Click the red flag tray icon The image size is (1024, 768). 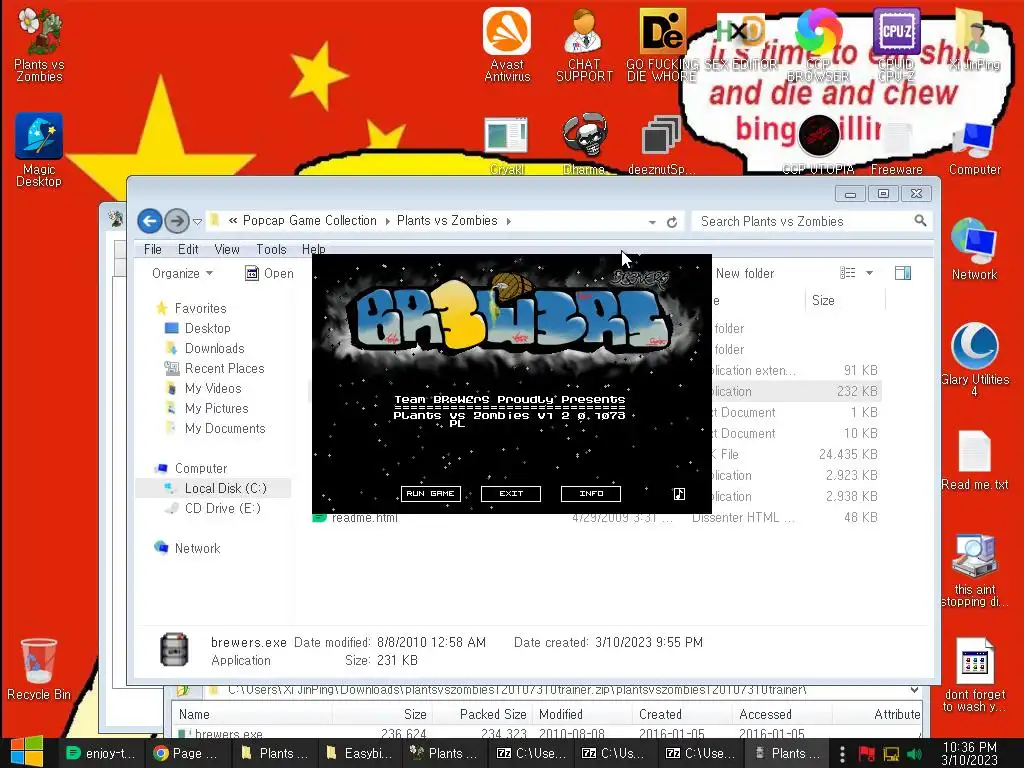tap(867, 754)
